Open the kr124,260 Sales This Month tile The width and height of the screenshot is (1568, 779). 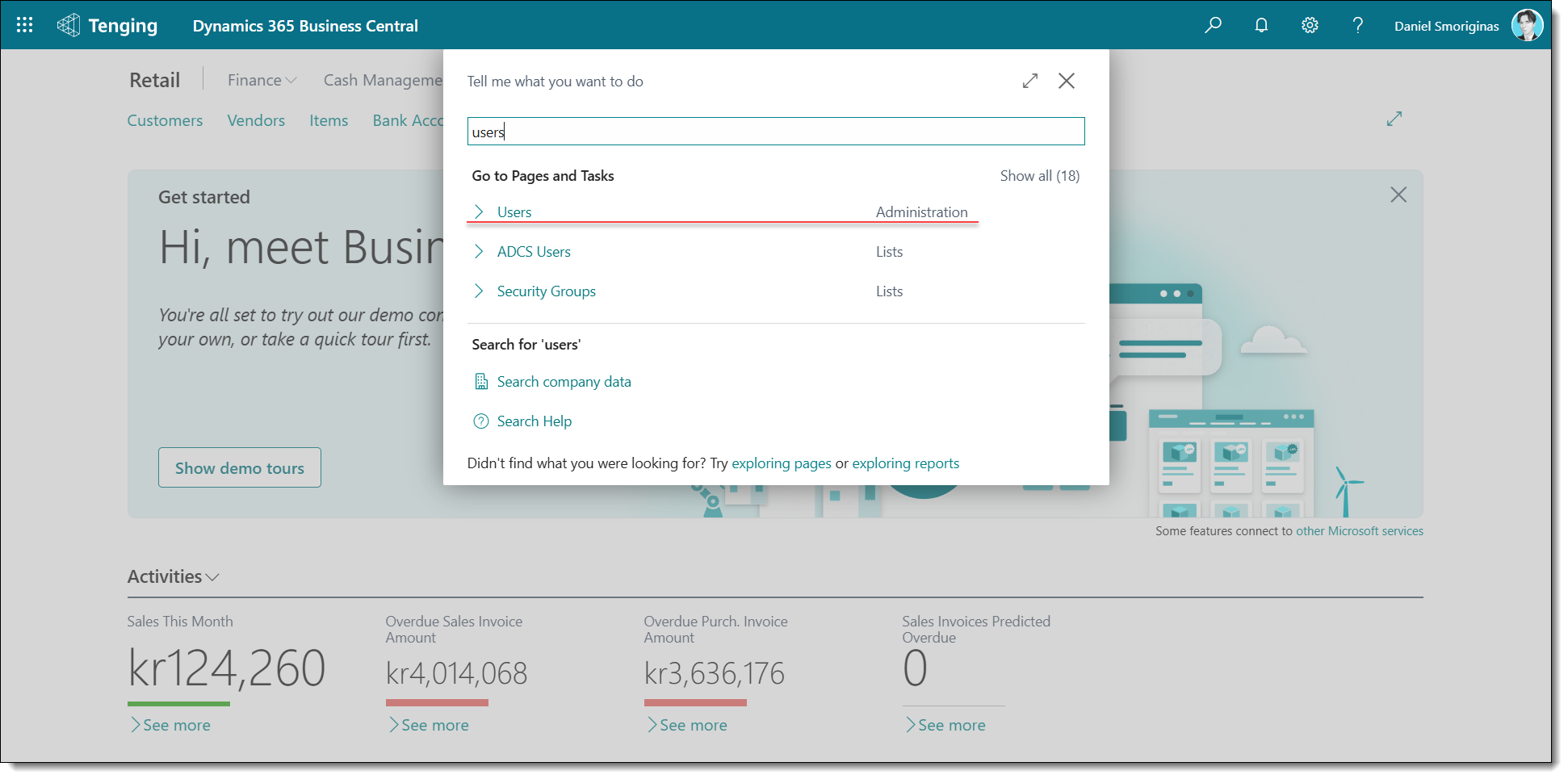pyautogui.click(x=227, y=668)
